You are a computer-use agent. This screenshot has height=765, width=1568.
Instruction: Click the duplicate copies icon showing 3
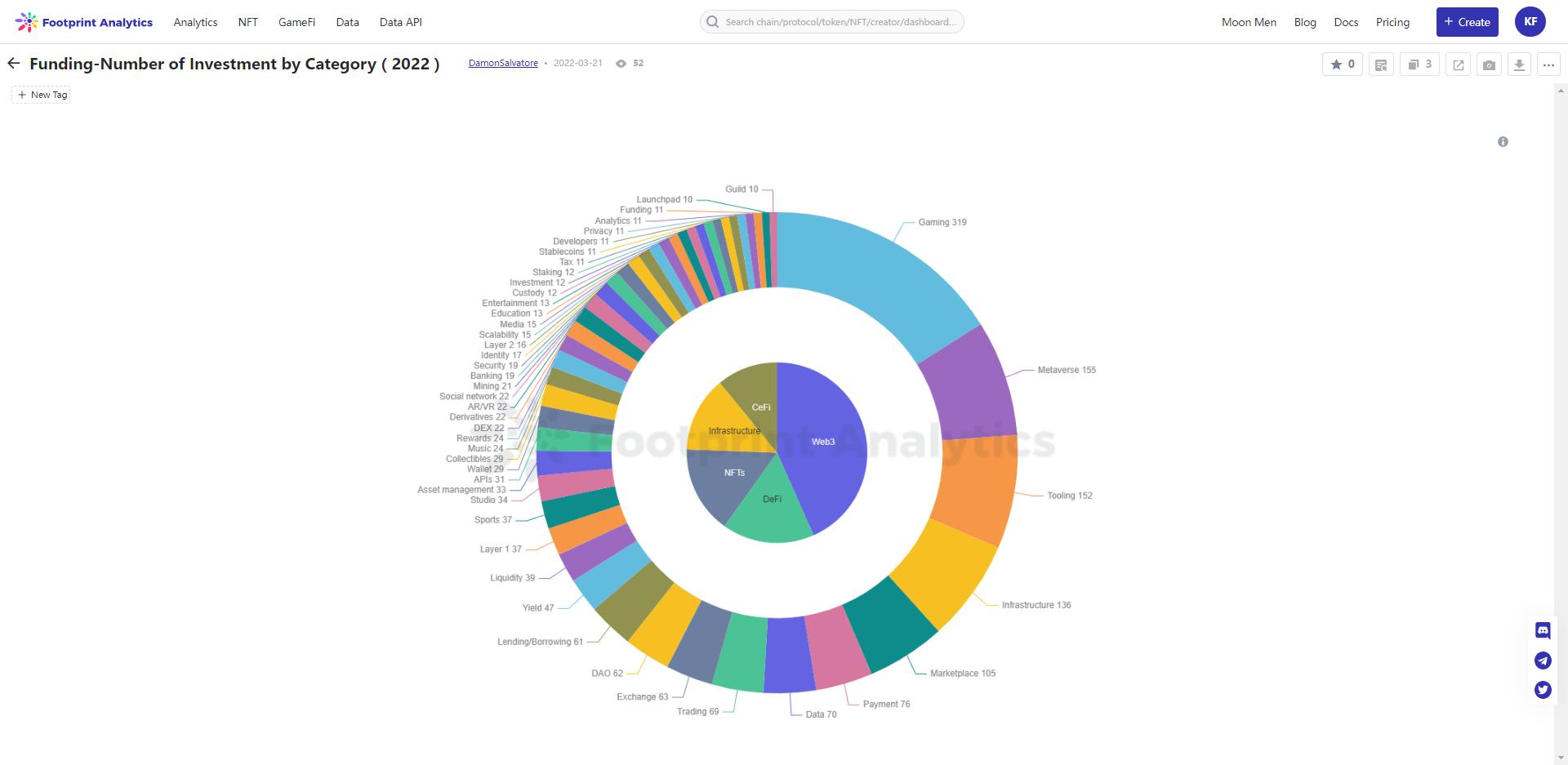(1419, 64)
